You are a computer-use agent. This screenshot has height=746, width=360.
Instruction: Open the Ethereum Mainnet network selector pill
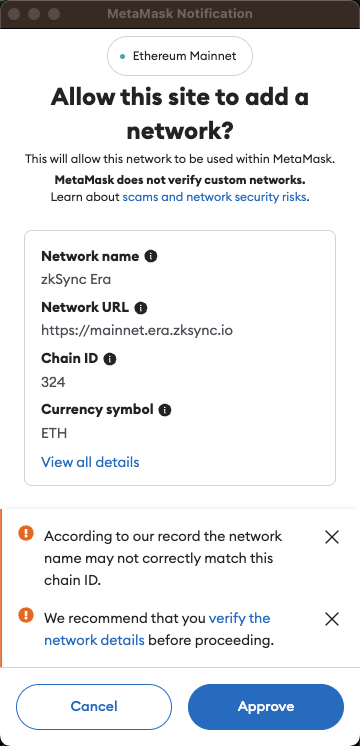tap(180, 56)
